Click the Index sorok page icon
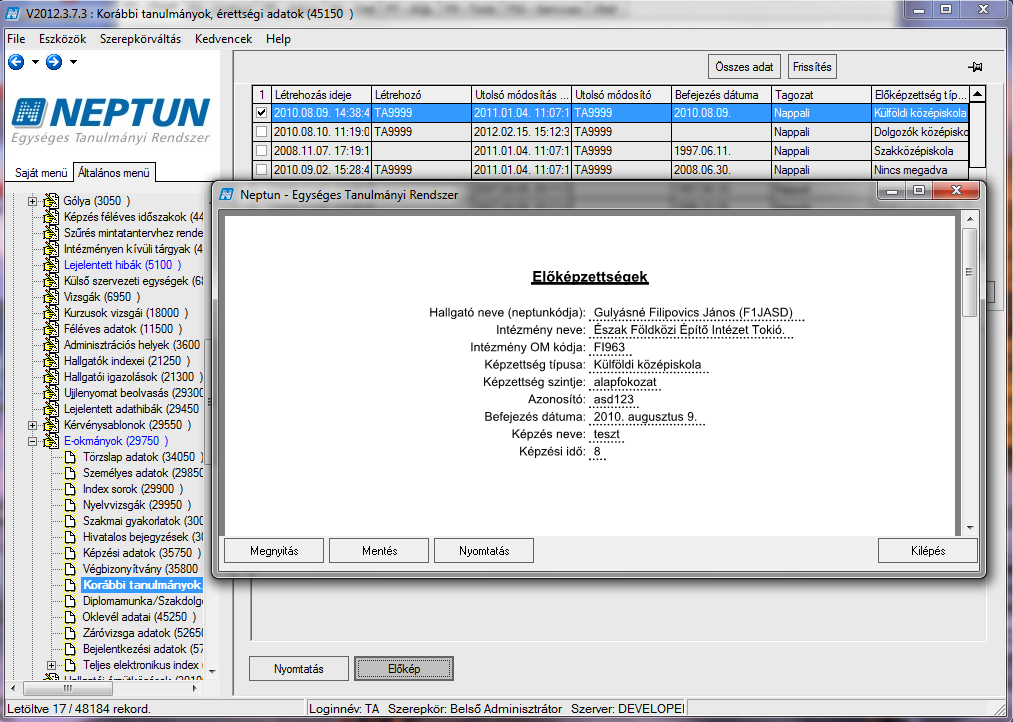 click(70, 489)
